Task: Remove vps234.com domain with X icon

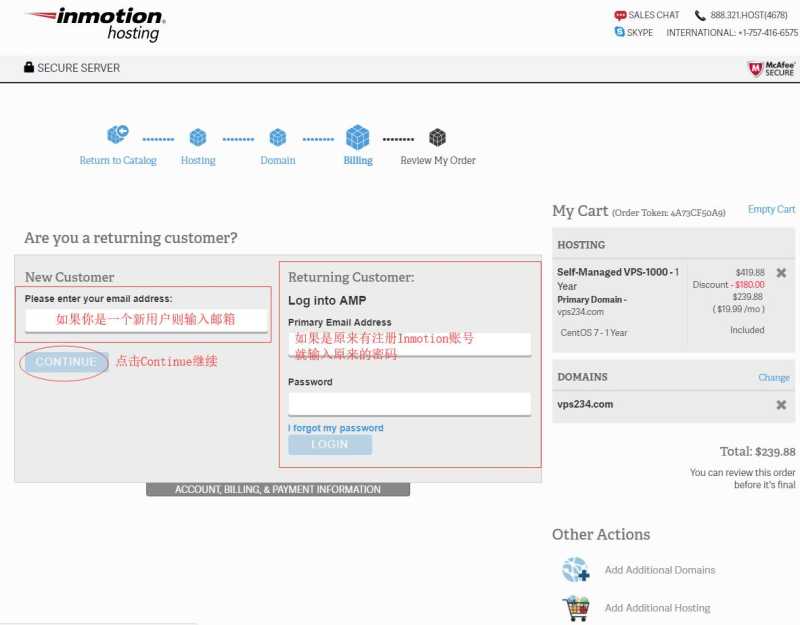Action: coord(781,405)
